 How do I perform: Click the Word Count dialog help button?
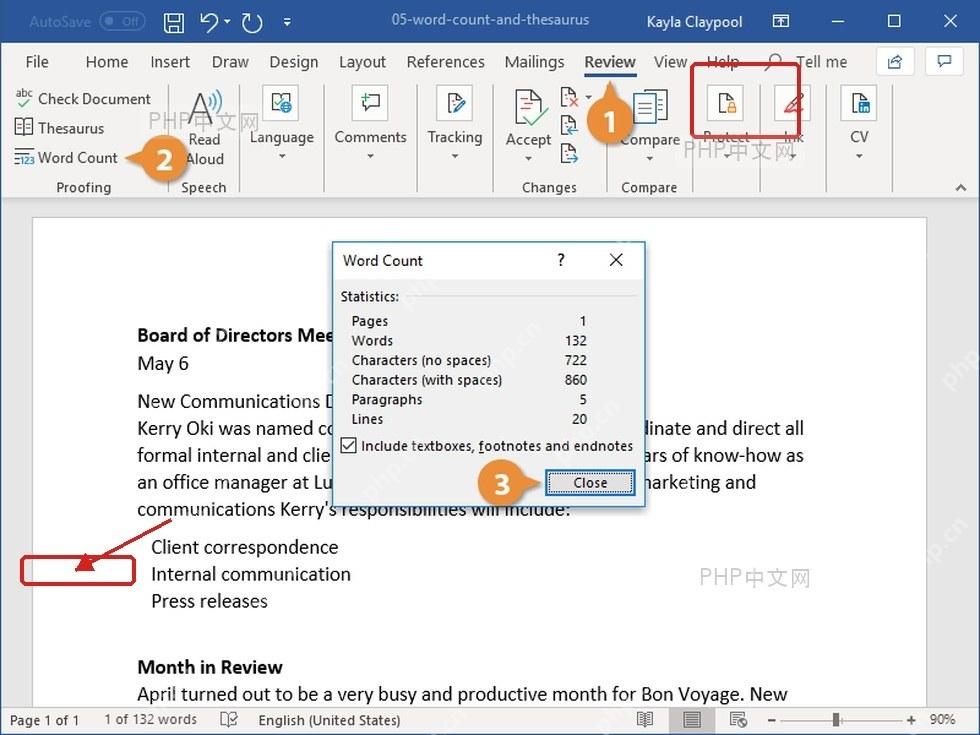pyautogui.click(x=561, y=260)
